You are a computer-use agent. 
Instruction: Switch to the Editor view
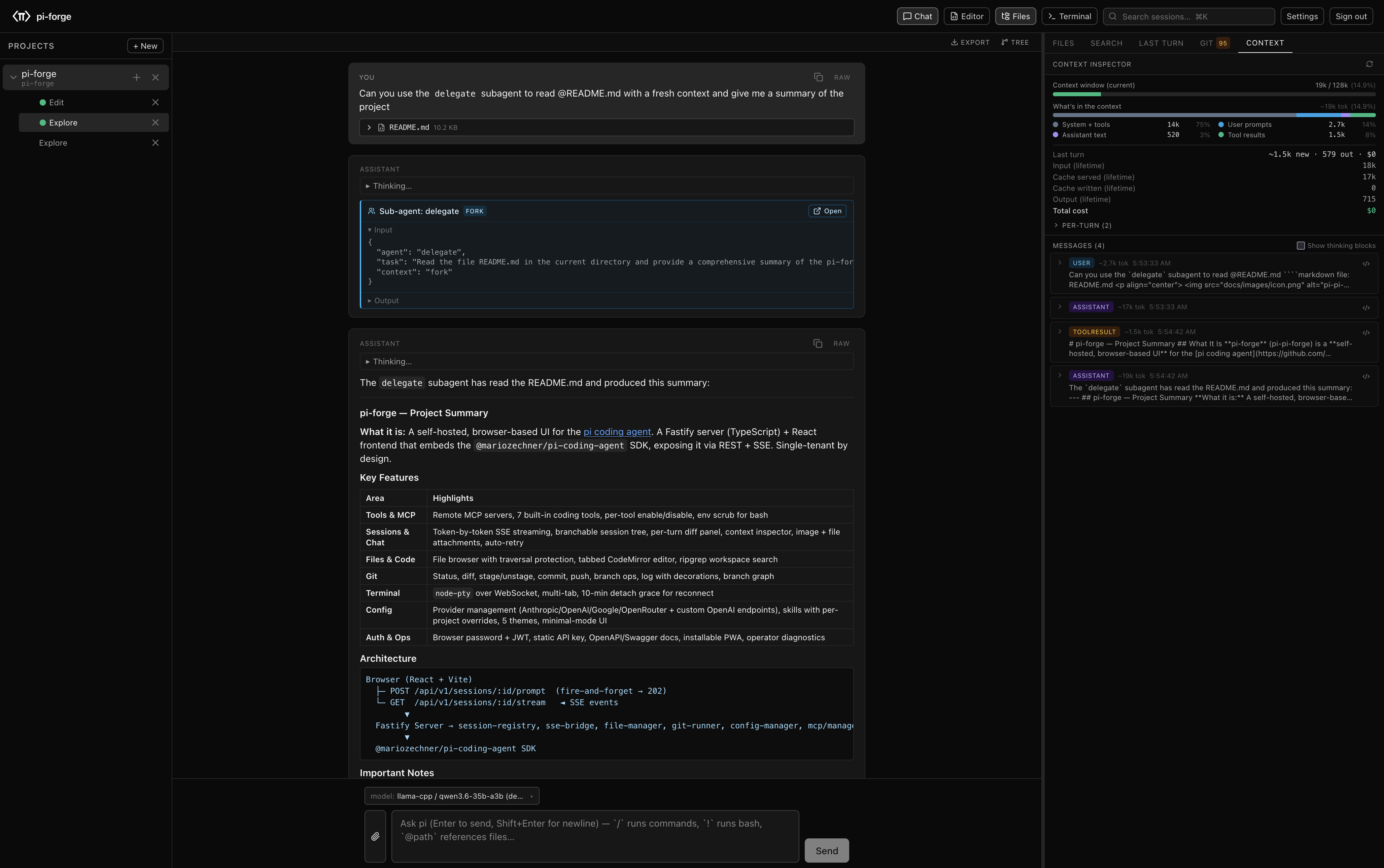(967, 16)
